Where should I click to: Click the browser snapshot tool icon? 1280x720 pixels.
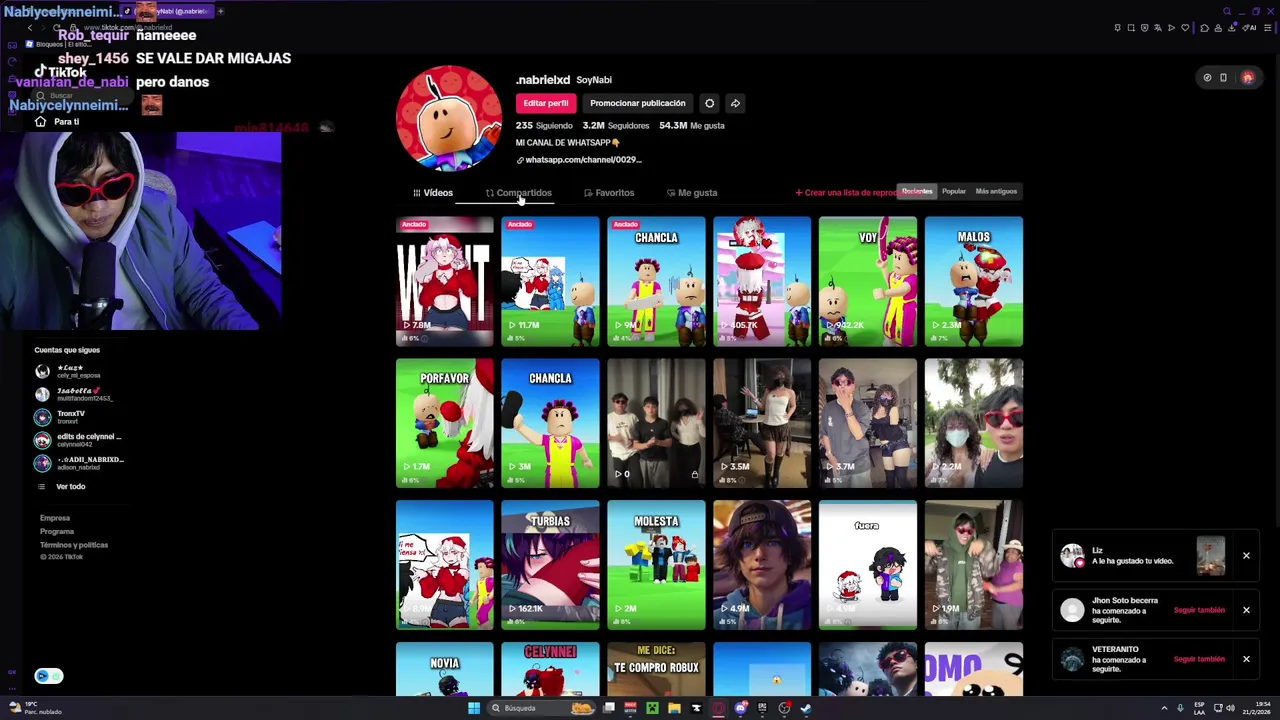(x=1131, y=28)
